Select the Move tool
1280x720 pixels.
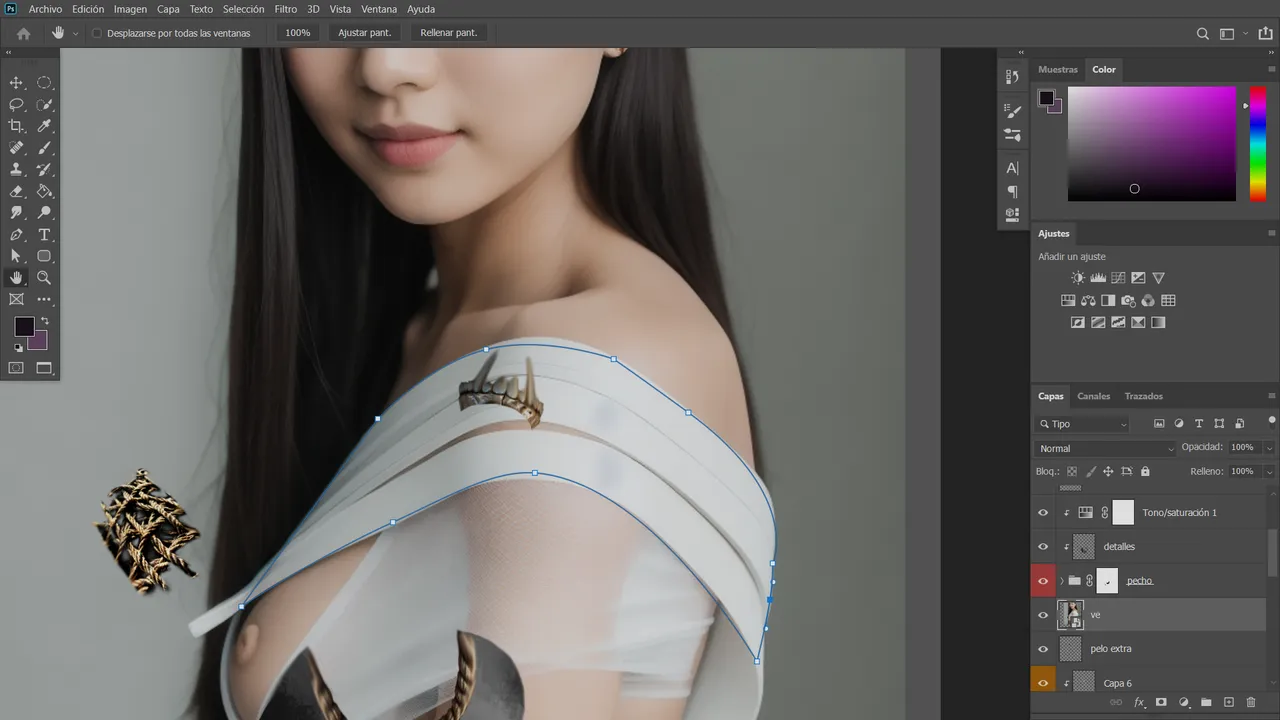(16, 83)
